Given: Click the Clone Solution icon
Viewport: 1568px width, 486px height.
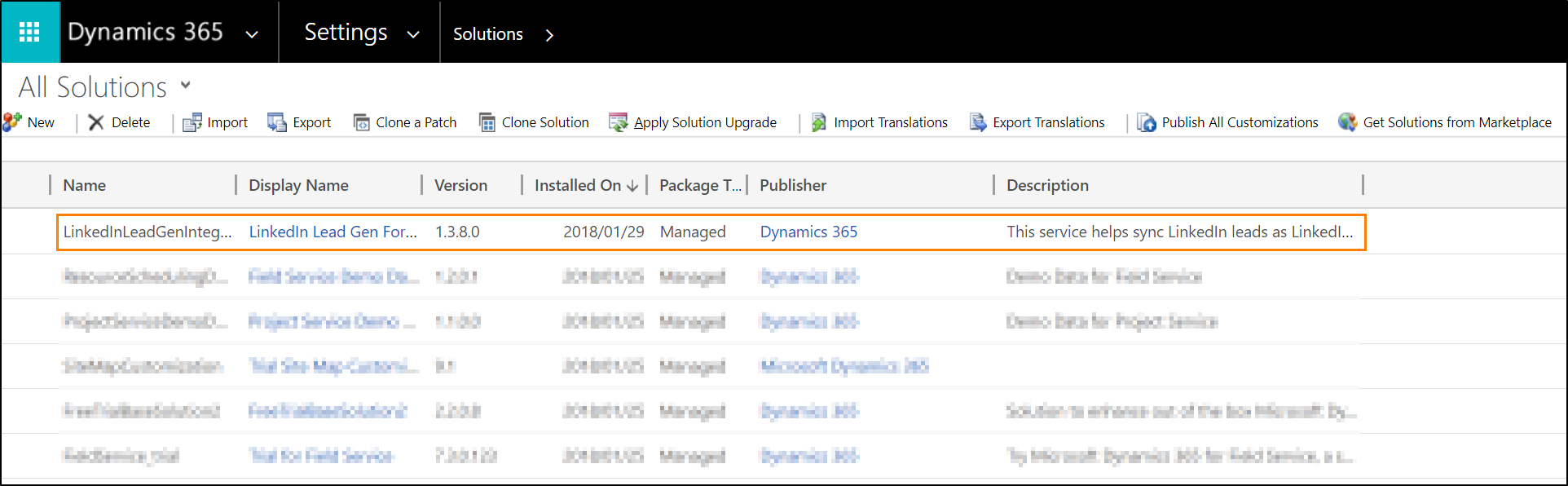Looking at the screenshot, I should point(487,122).
